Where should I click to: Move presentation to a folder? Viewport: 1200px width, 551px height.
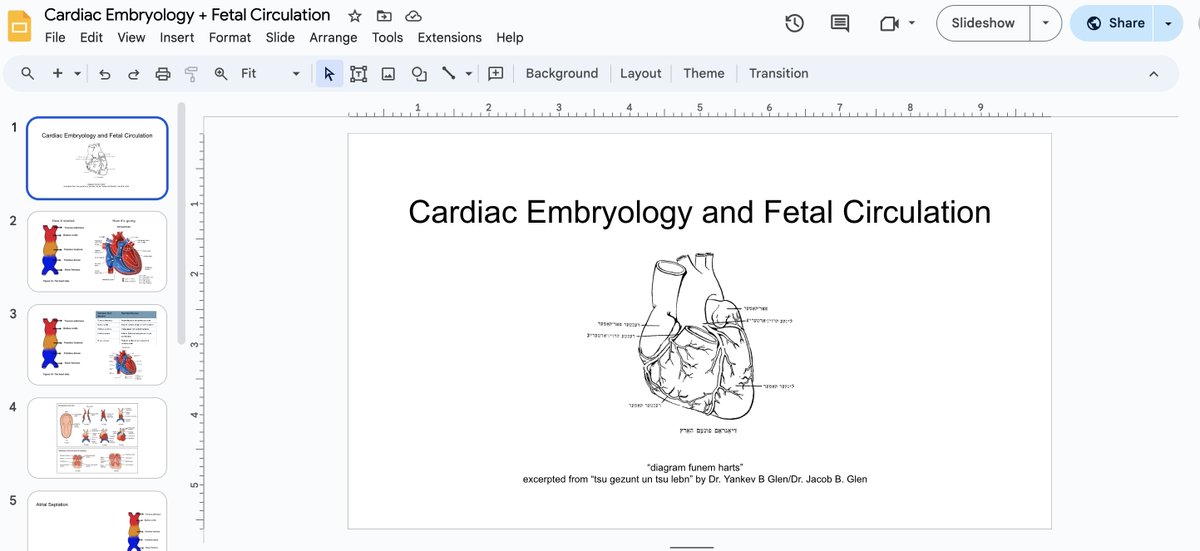384,16
